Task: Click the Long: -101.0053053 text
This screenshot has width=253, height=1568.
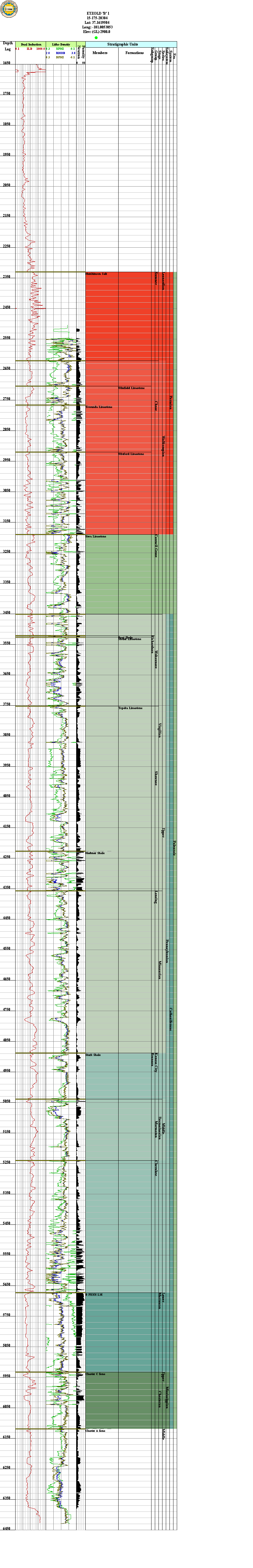Action: click(98, 27)
